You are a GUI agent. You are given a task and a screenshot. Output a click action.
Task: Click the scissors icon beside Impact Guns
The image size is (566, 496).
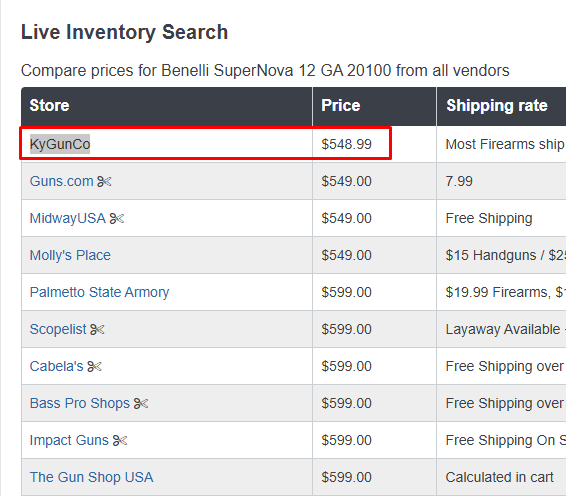click(120, 440)
